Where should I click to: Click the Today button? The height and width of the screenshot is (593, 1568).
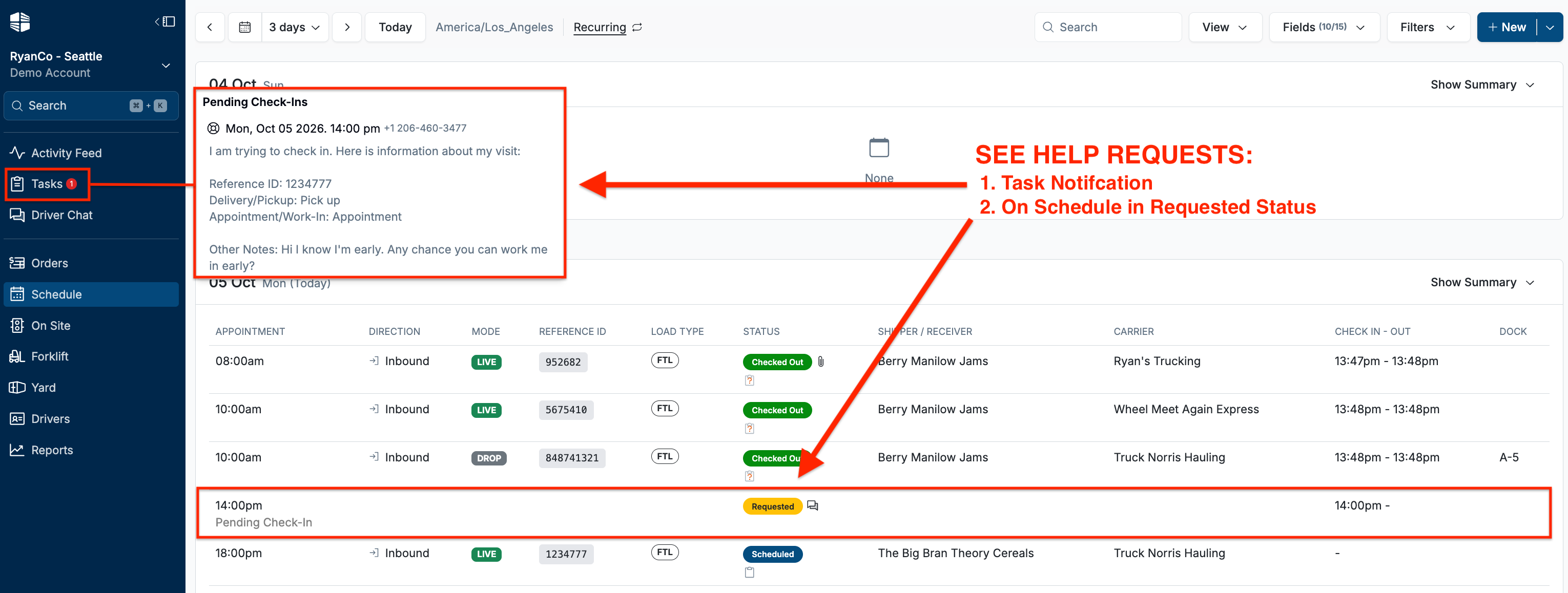point(395,27)
